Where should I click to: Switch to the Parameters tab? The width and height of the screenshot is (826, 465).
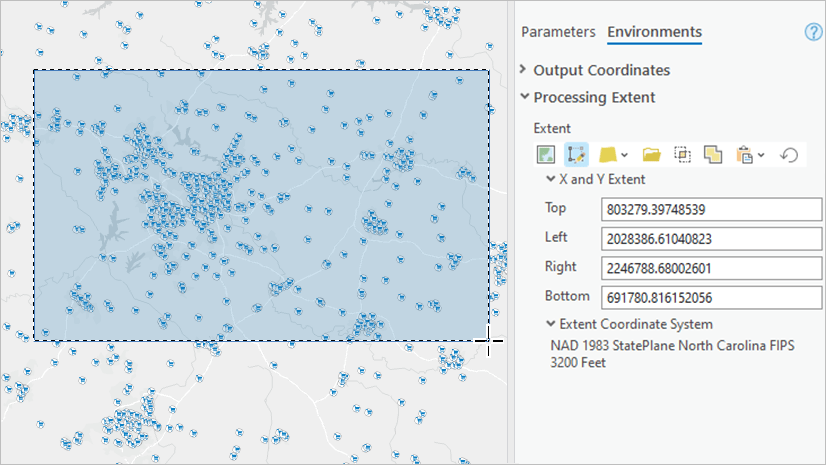coord(558,32)
